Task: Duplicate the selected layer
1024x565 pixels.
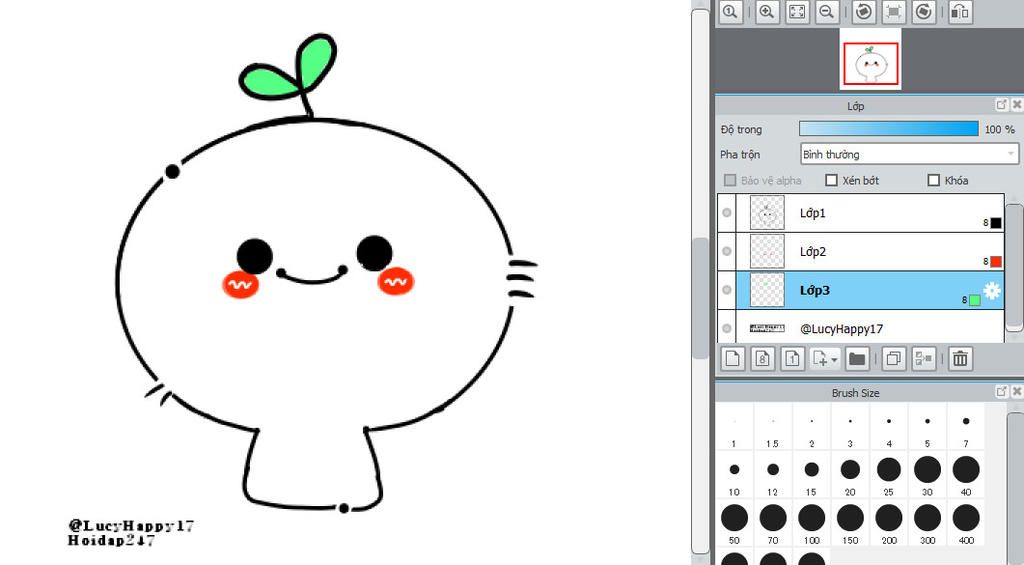Action: coord(893,358)
